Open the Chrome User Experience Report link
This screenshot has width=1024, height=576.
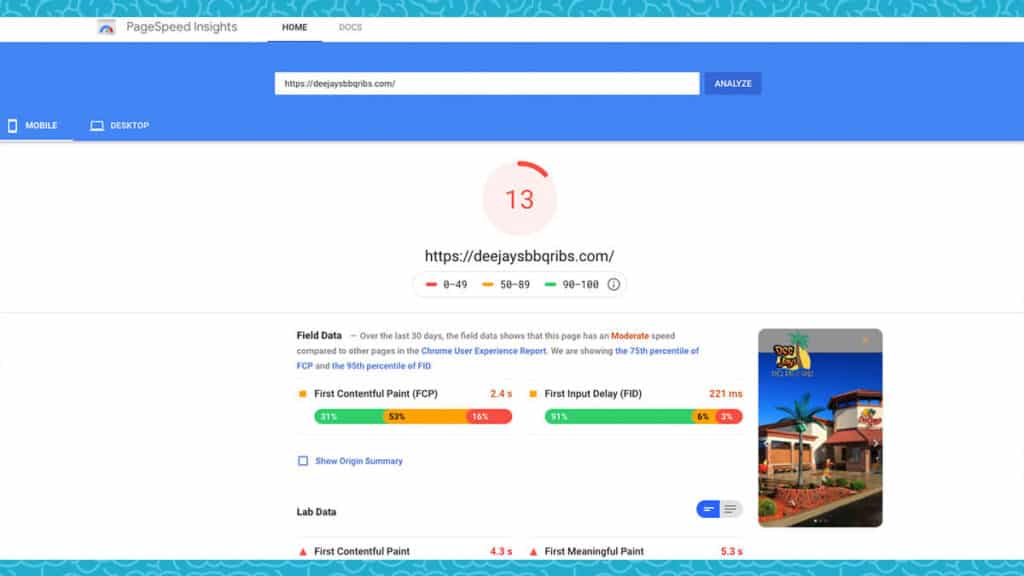tap(483, 352)
